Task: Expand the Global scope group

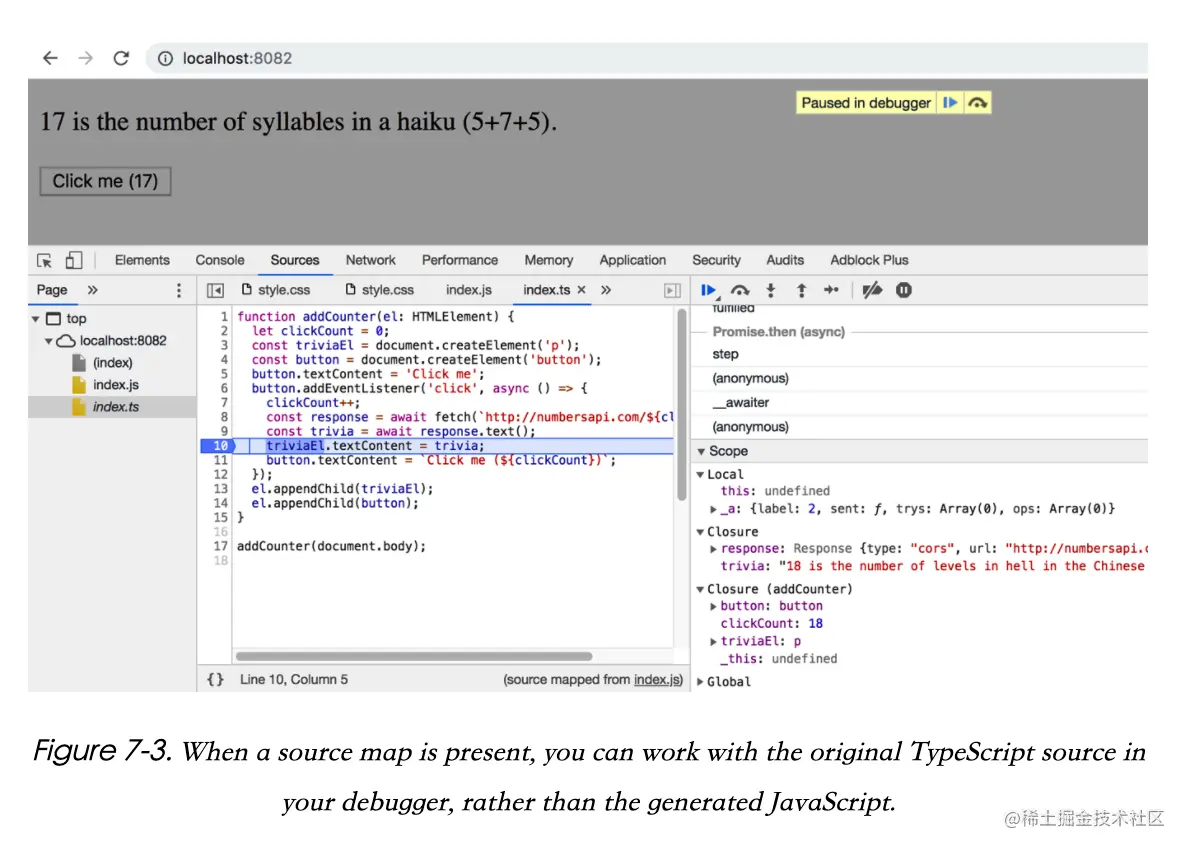Action: pos(700,682)
